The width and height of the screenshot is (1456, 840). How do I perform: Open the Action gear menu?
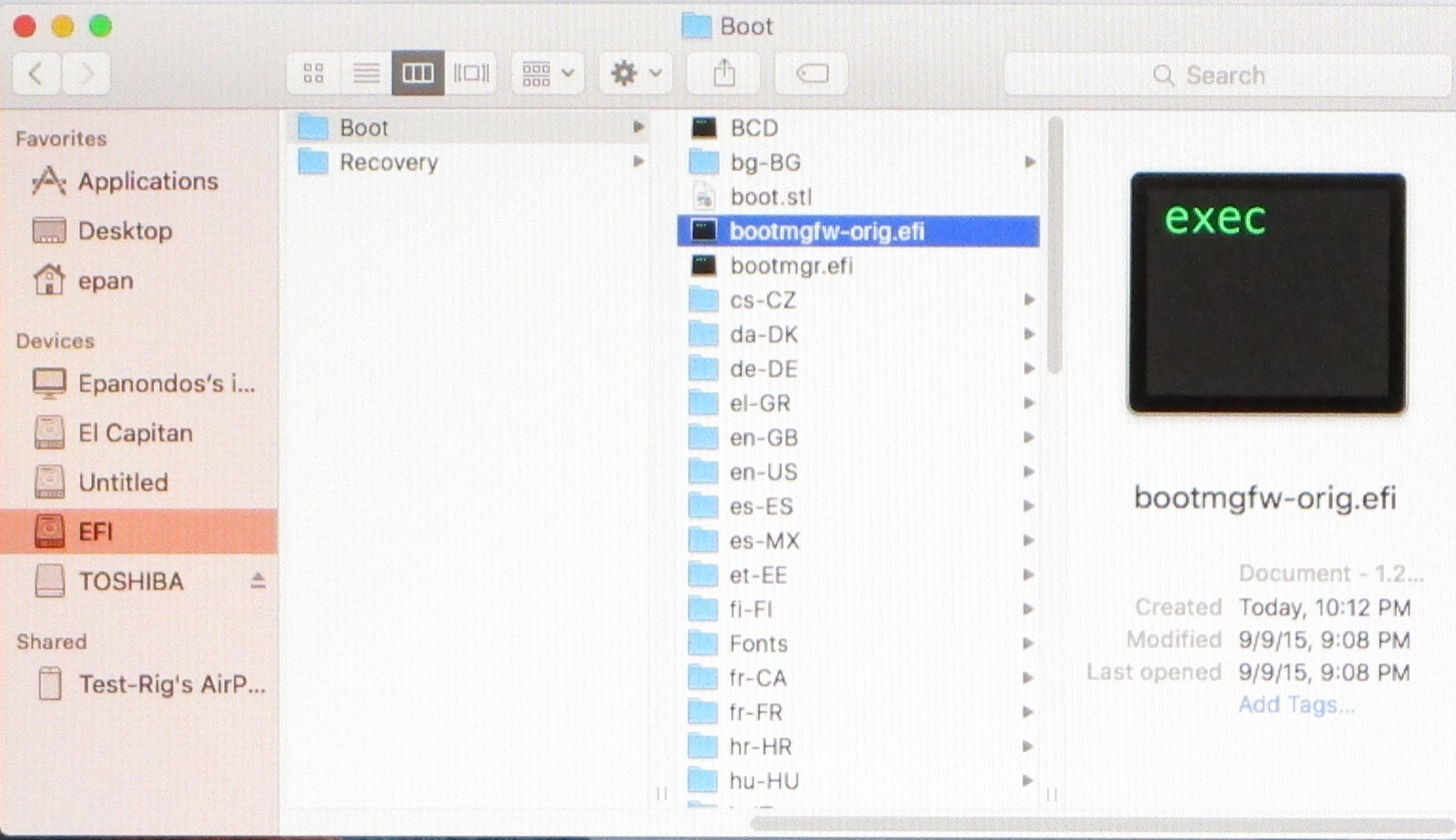tap(635, 74)
